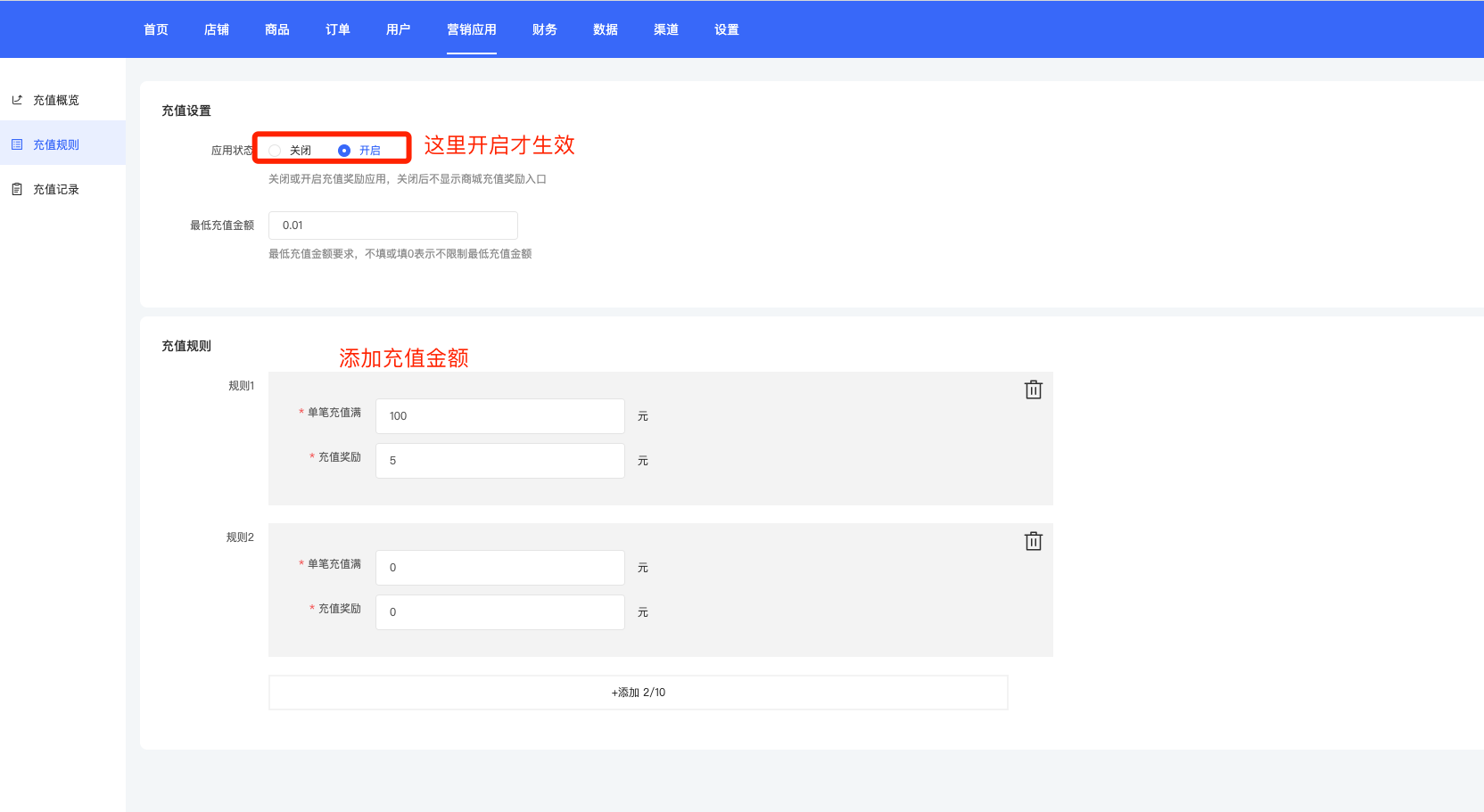Open the 订单 menu
Viewport: 1484px width, 812px height.
tap(338, 29)
